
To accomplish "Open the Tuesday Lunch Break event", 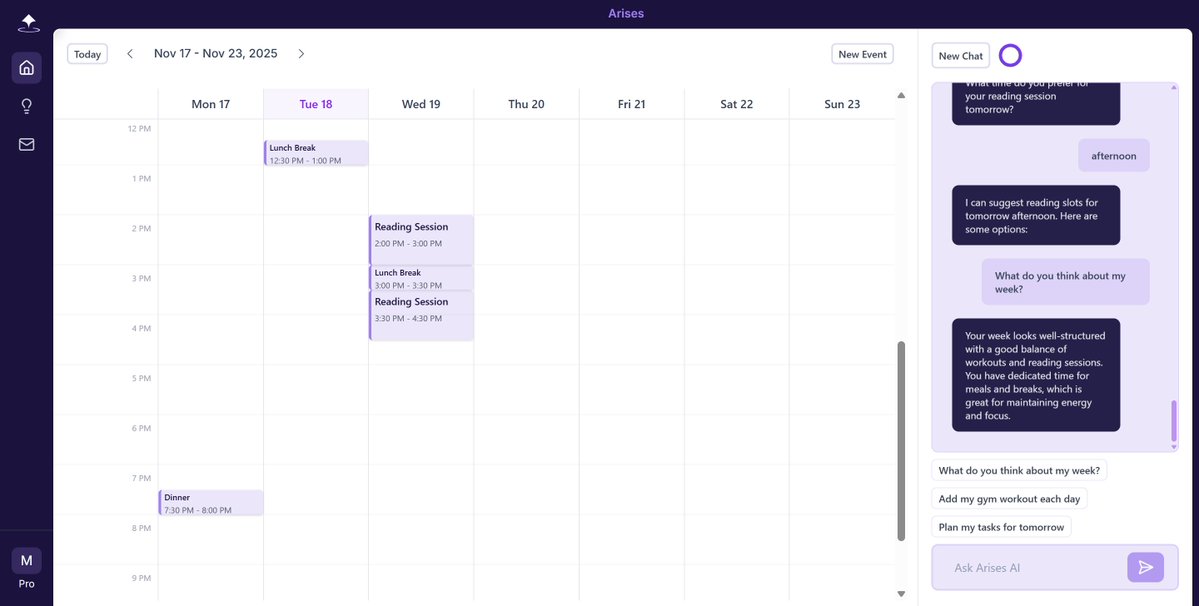I will tap(317, 153).
